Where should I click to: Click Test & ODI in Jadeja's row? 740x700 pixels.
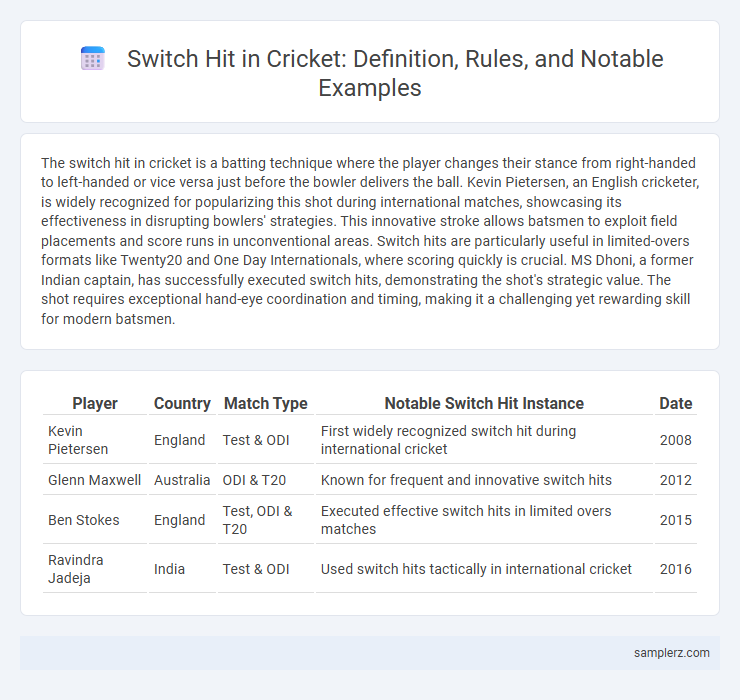266,569
